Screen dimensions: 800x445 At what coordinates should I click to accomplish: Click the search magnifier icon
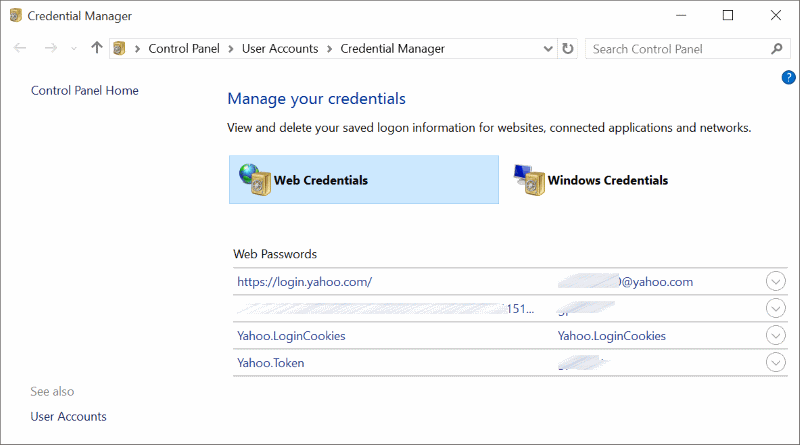click(x=777, y=48)
